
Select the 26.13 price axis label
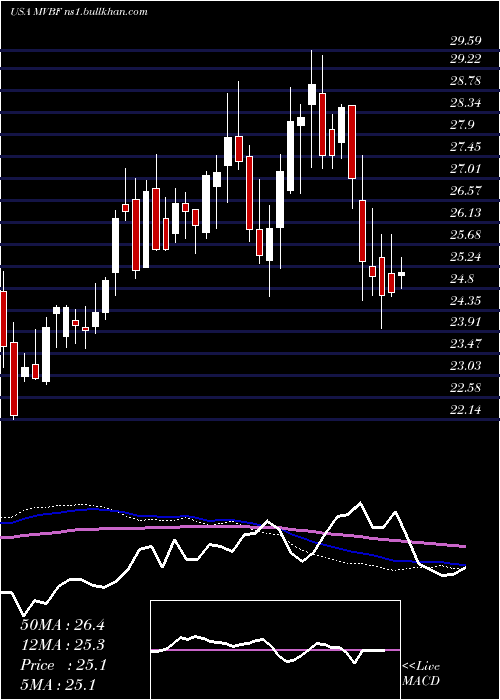coord(466,212)
